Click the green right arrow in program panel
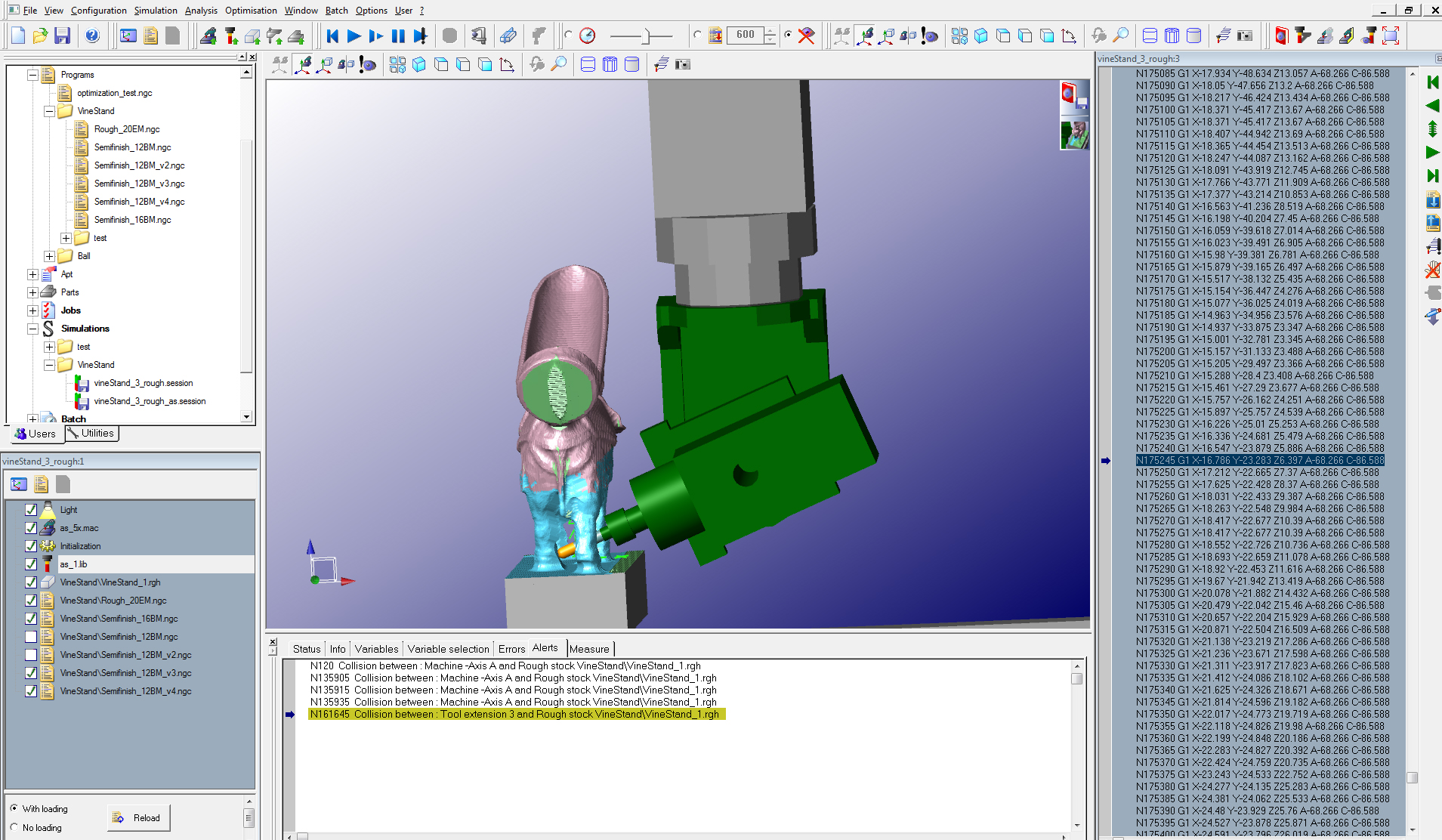This screenshot has height=840, width=1442. [1432, 153]
